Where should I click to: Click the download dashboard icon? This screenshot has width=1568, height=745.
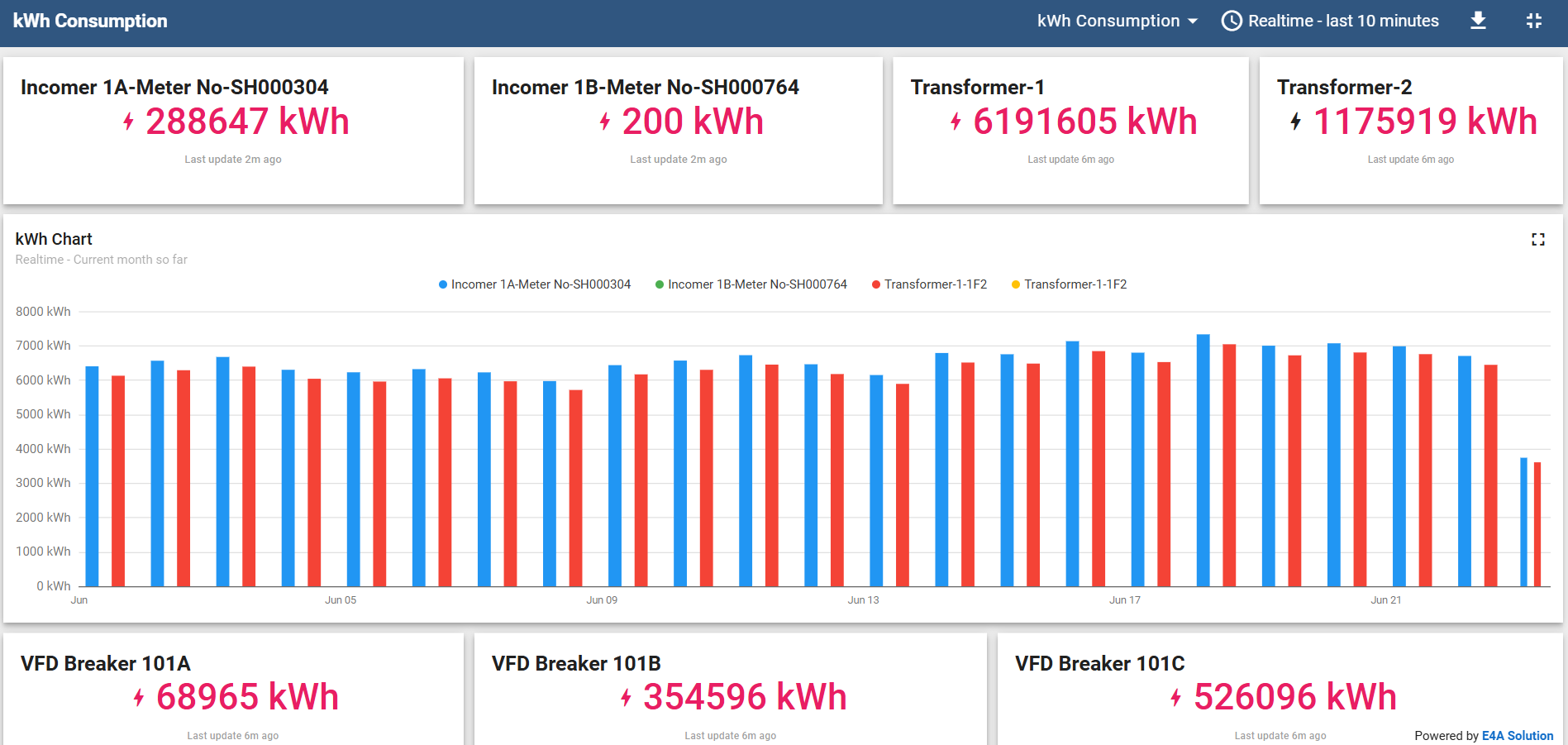[x=1478, y=21]
